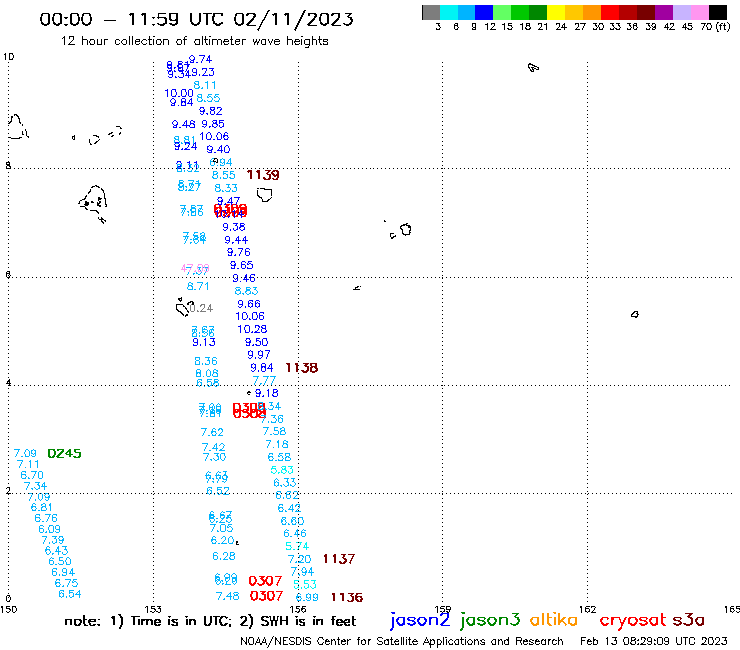Viewport: 740px width, 650px height.
Task: Select the dark blue 12 ft legend swatch
Action: click(484, 12)
